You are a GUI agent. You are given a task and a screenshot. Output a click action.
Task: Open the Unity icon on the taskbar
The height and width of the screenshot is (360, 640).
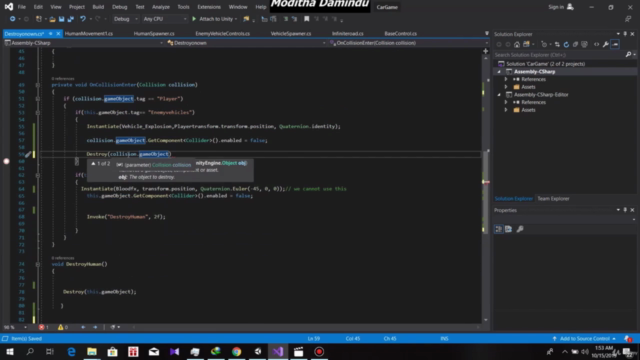click(x=257, y=351)
